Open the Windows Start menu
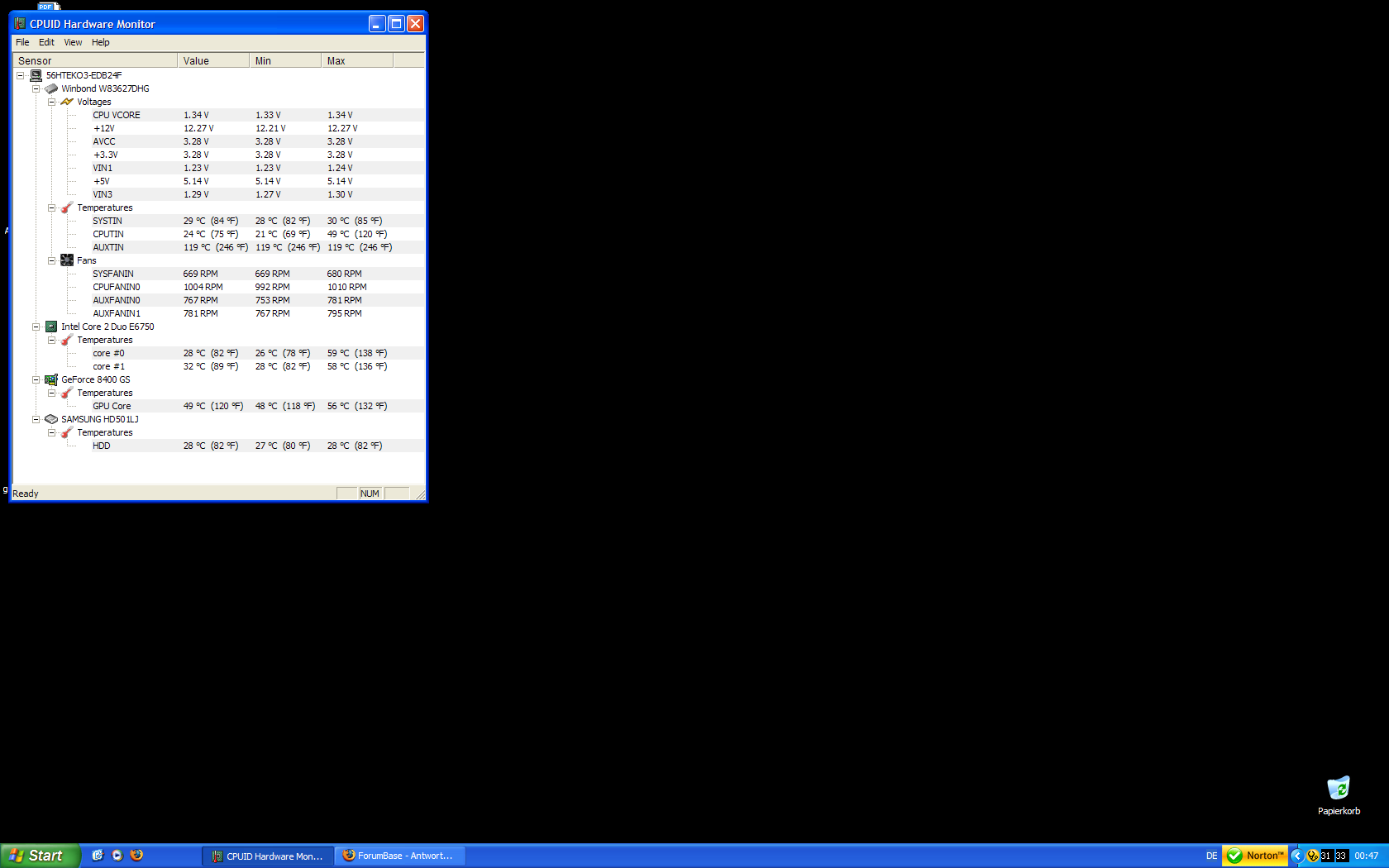This screenshot has width=1389, height=868. tap(41, 856)
